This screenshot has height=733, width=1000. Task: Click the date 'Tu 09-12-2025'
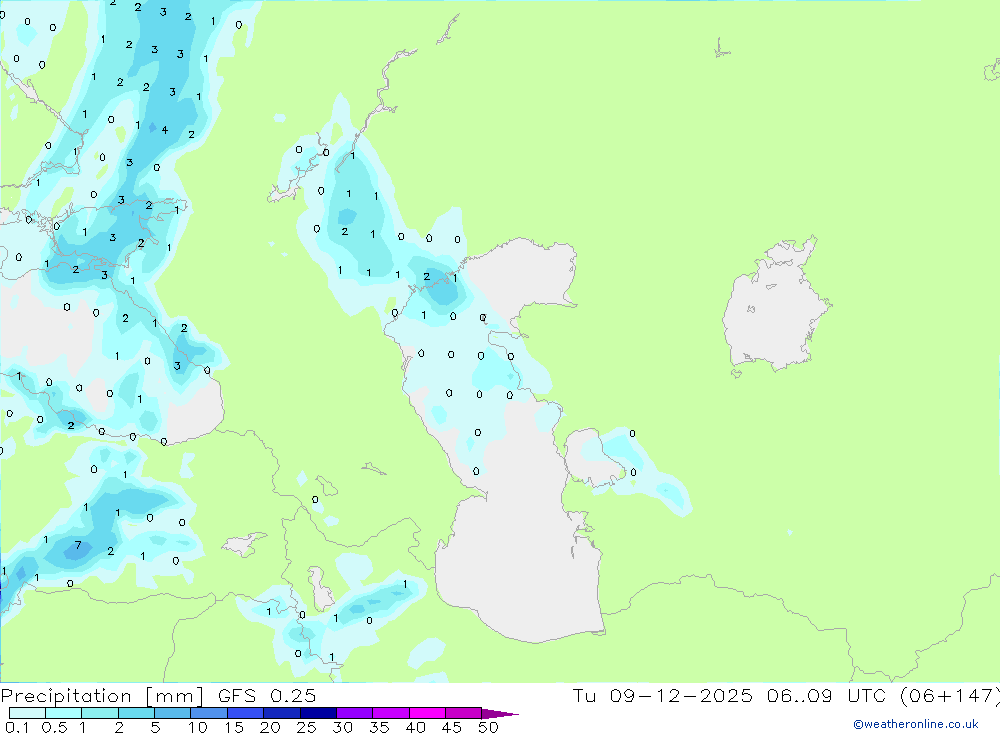(x=663, y=695)
